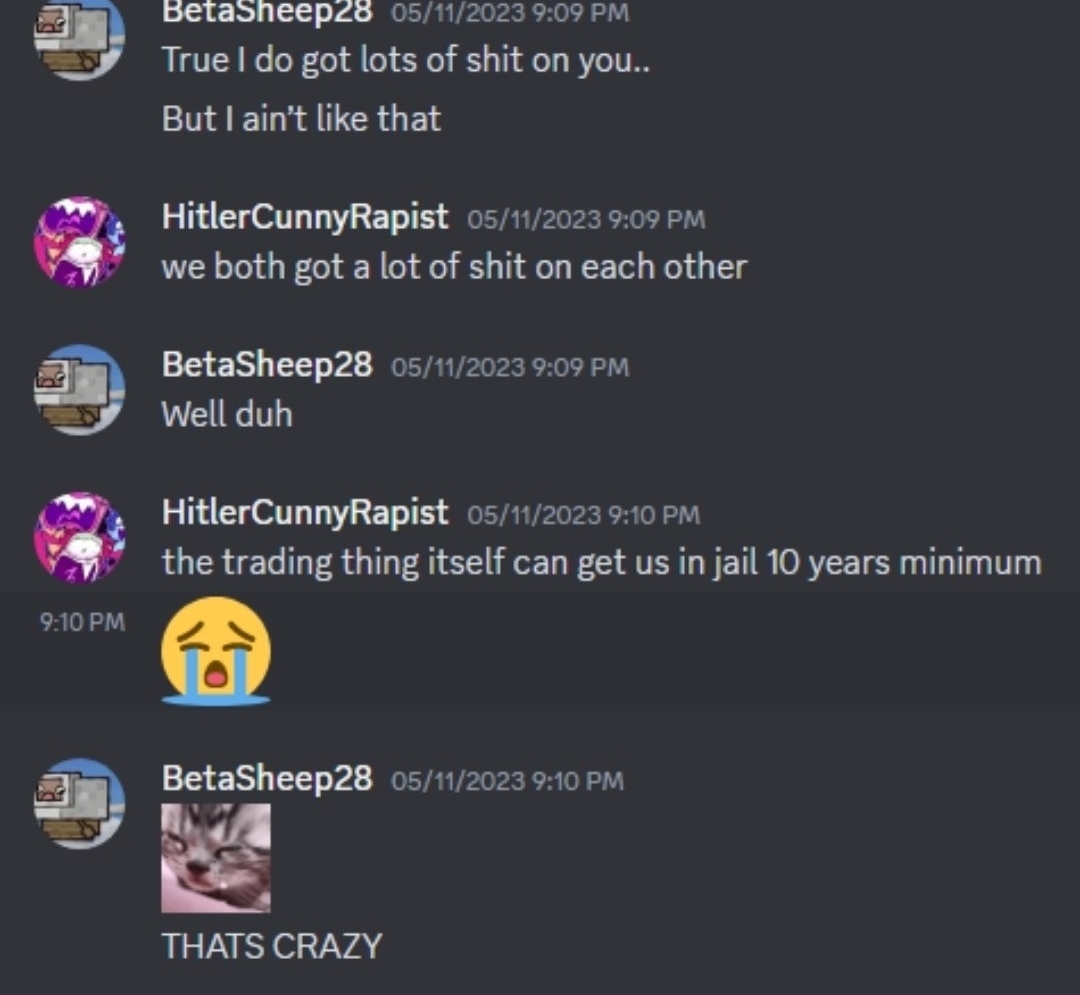Image resolution: width=1080 pixels, height=995 pixels.
Task: Click the BetaSheep28 username above the cat image
Action: pyautogui.click(x=267, y=778)
